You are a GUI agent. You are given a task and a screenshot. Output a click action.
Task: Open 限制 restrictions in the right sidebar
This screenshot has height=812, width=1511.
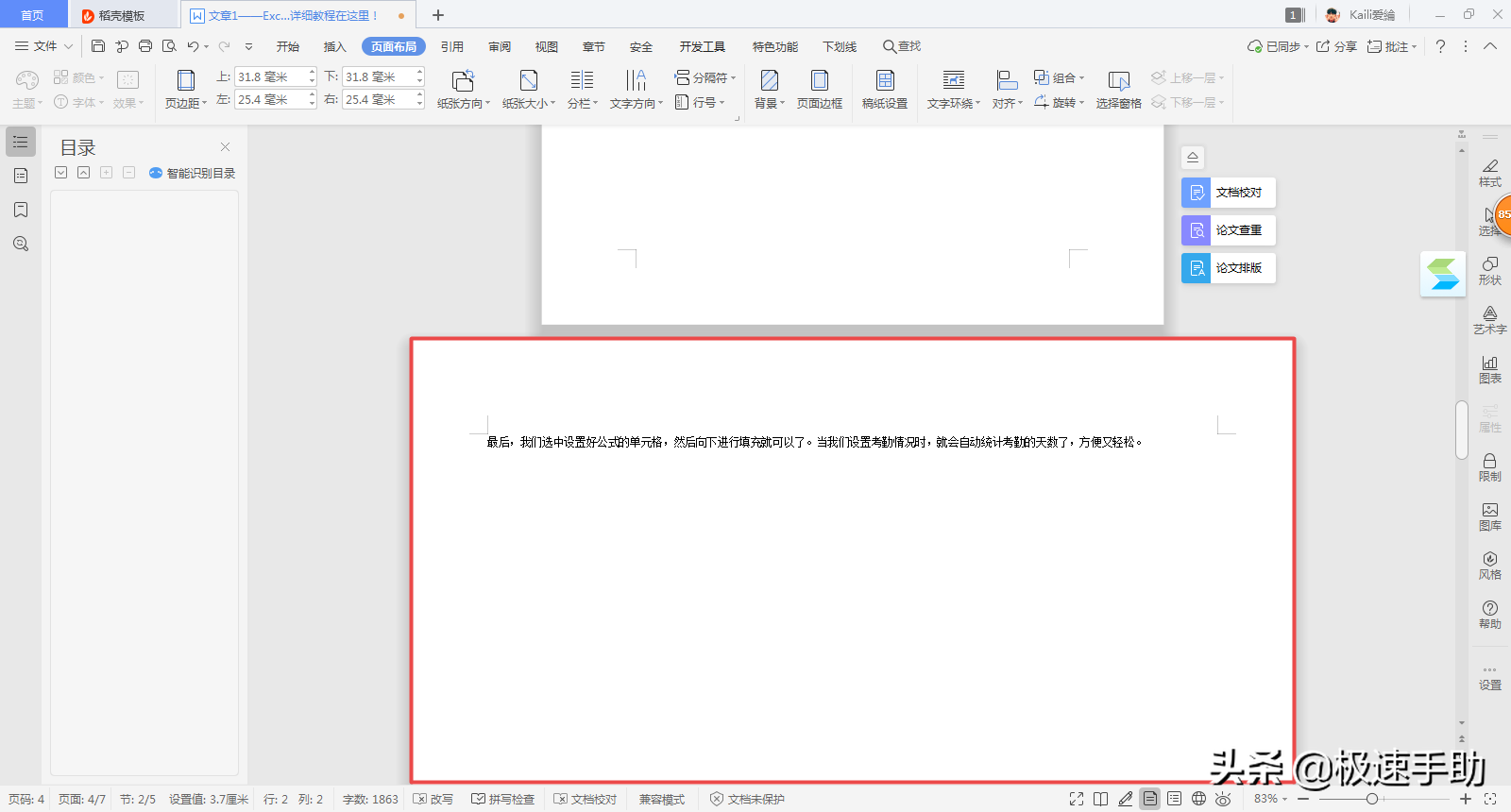coord(1490,467)
